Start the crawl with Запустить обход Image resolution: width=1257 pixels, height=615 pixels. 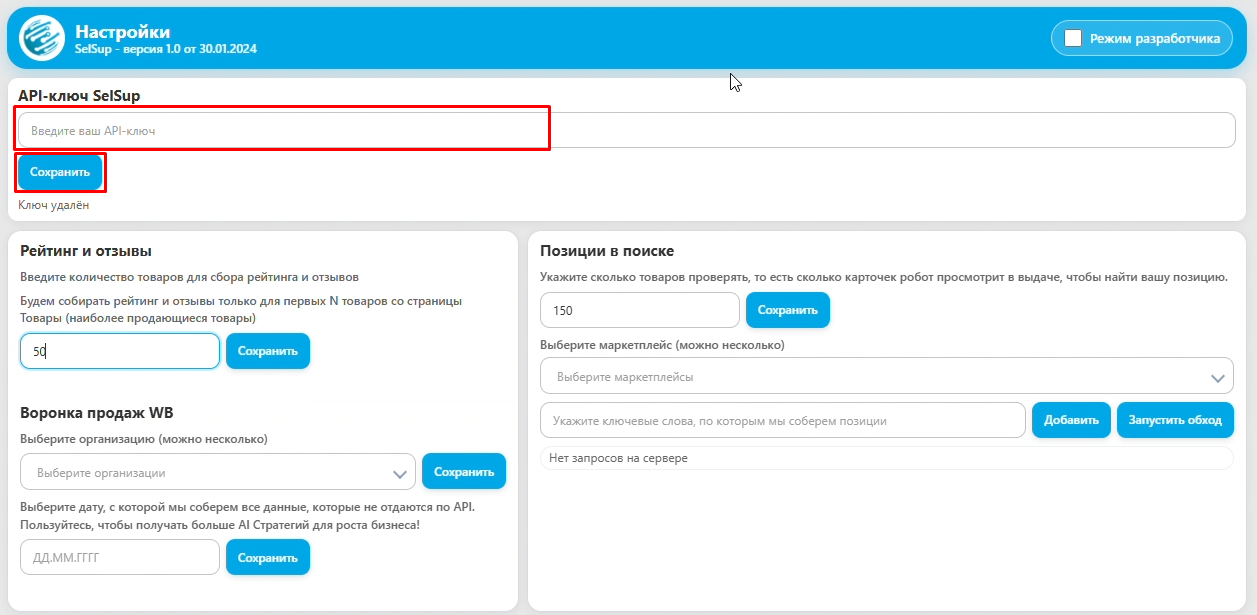pos(1175,420)
